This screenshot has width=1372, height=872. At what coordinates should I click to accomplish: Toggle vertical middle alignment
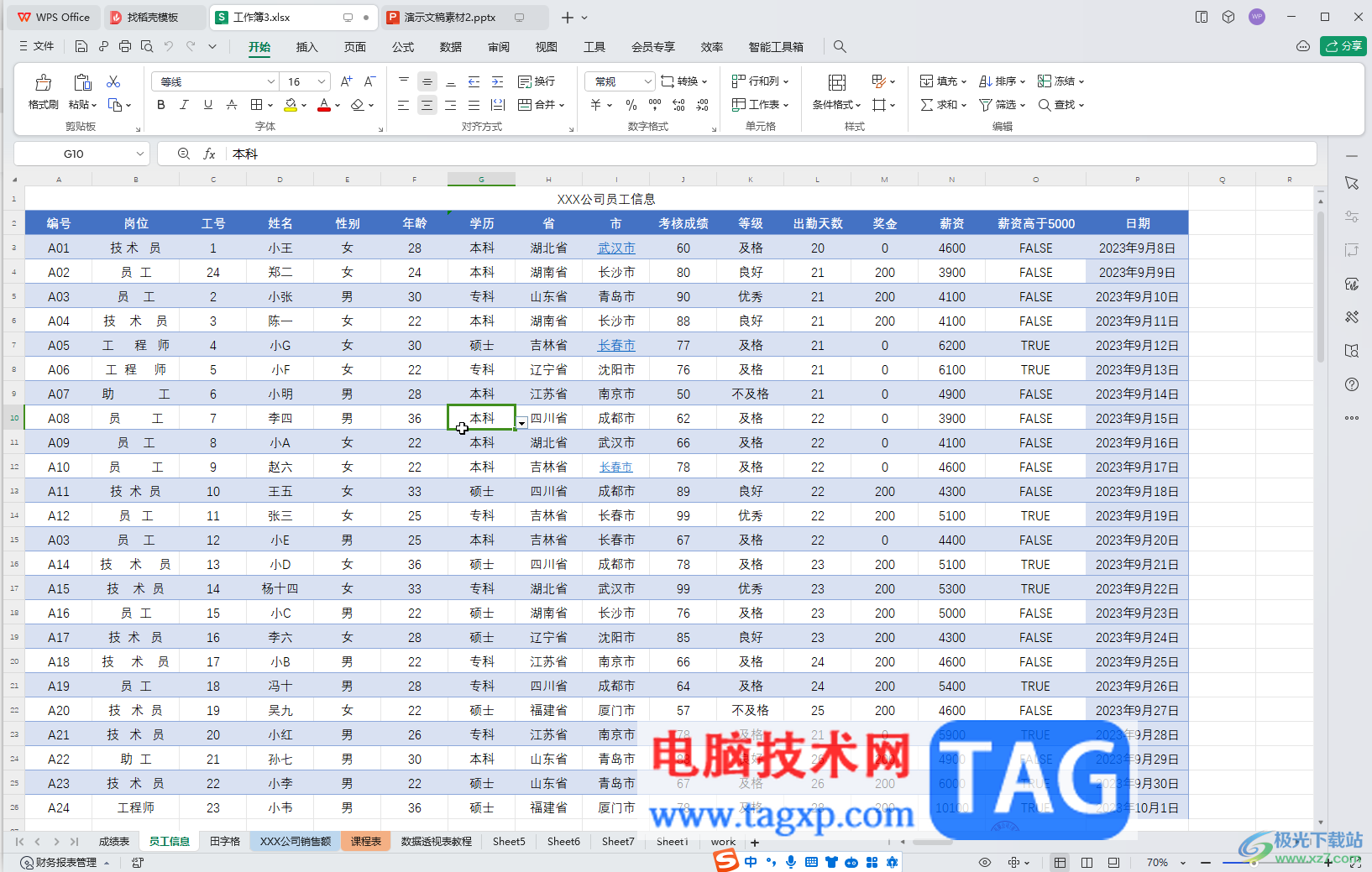point(427,81)
